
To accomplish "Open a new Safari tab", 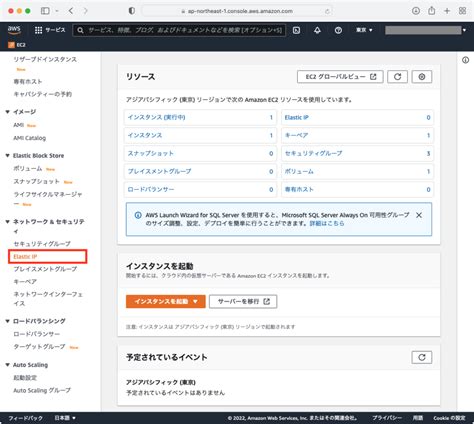I will [447, 11].
